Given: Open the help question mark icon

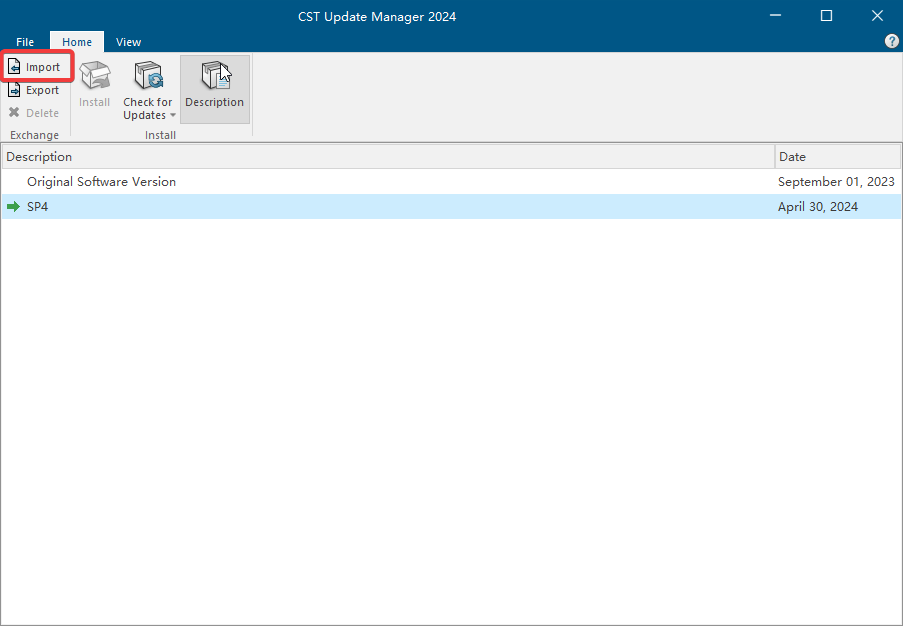Looking at the screenshot, I should point(892,41).
